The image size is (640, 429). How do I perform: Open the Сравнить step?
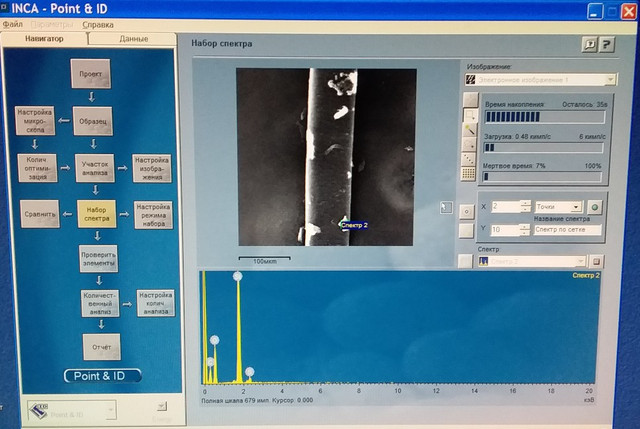[40, 214]
